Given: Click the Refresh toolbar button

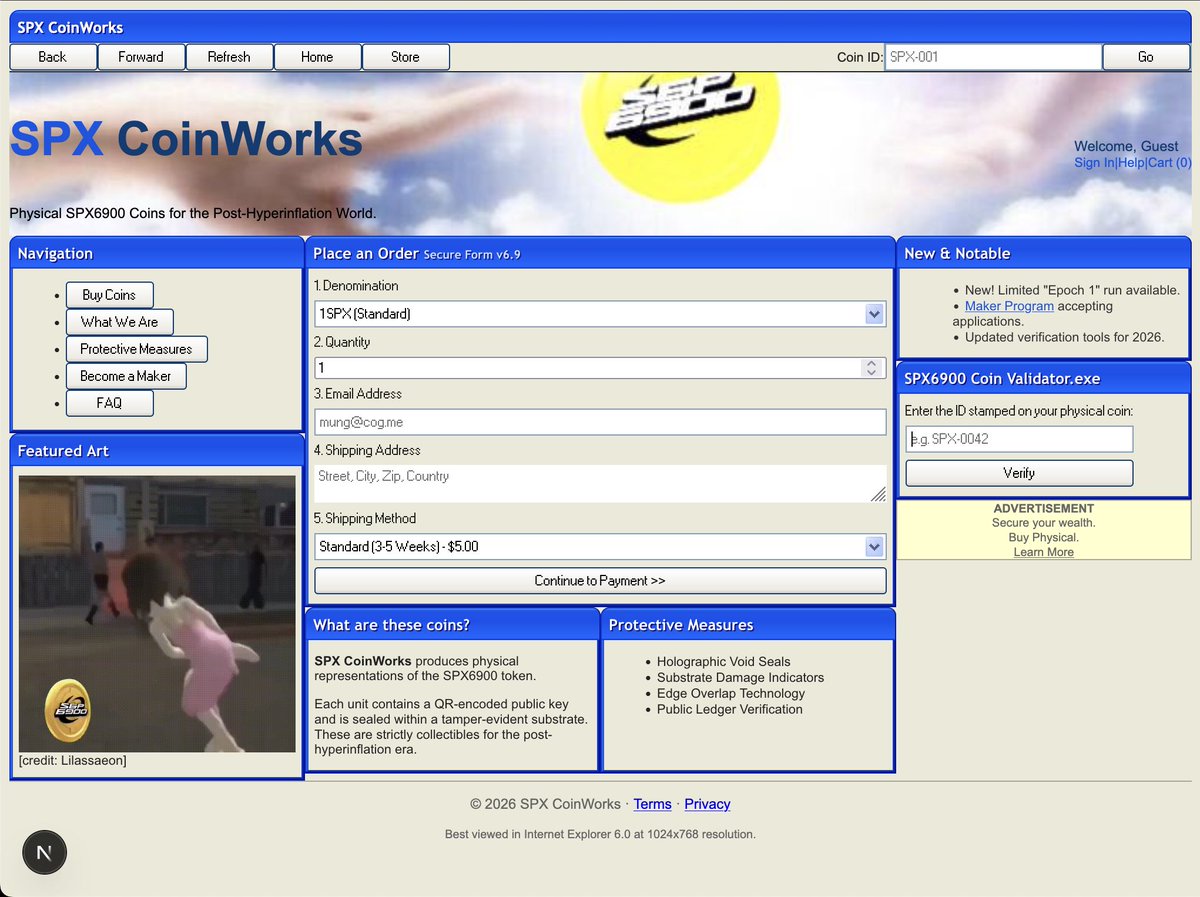Looking at the screenshot, I should click(229, 57).
